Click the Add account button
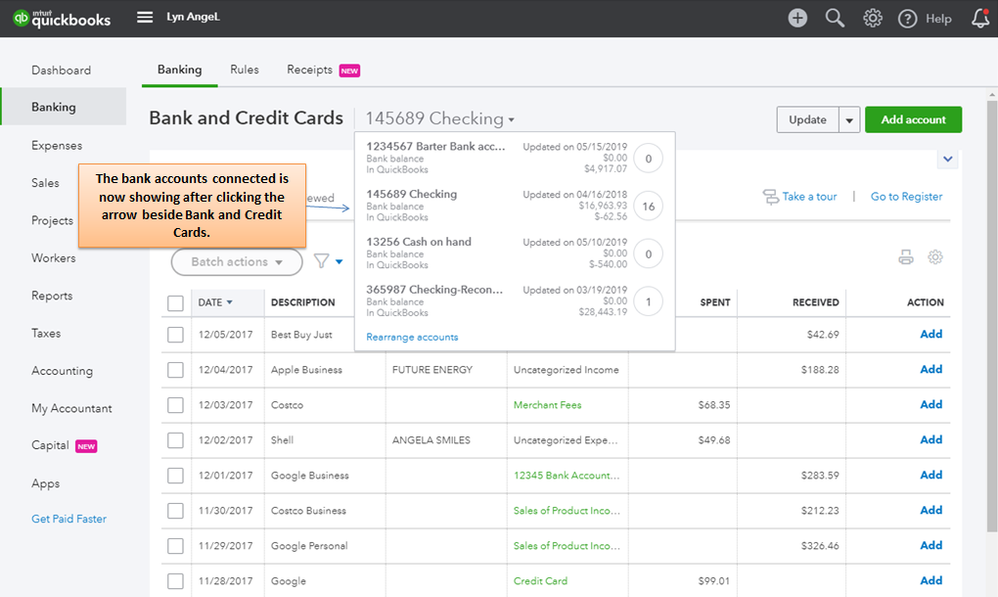The height and width of the screenshot is (597, 998). click(913, 120)
